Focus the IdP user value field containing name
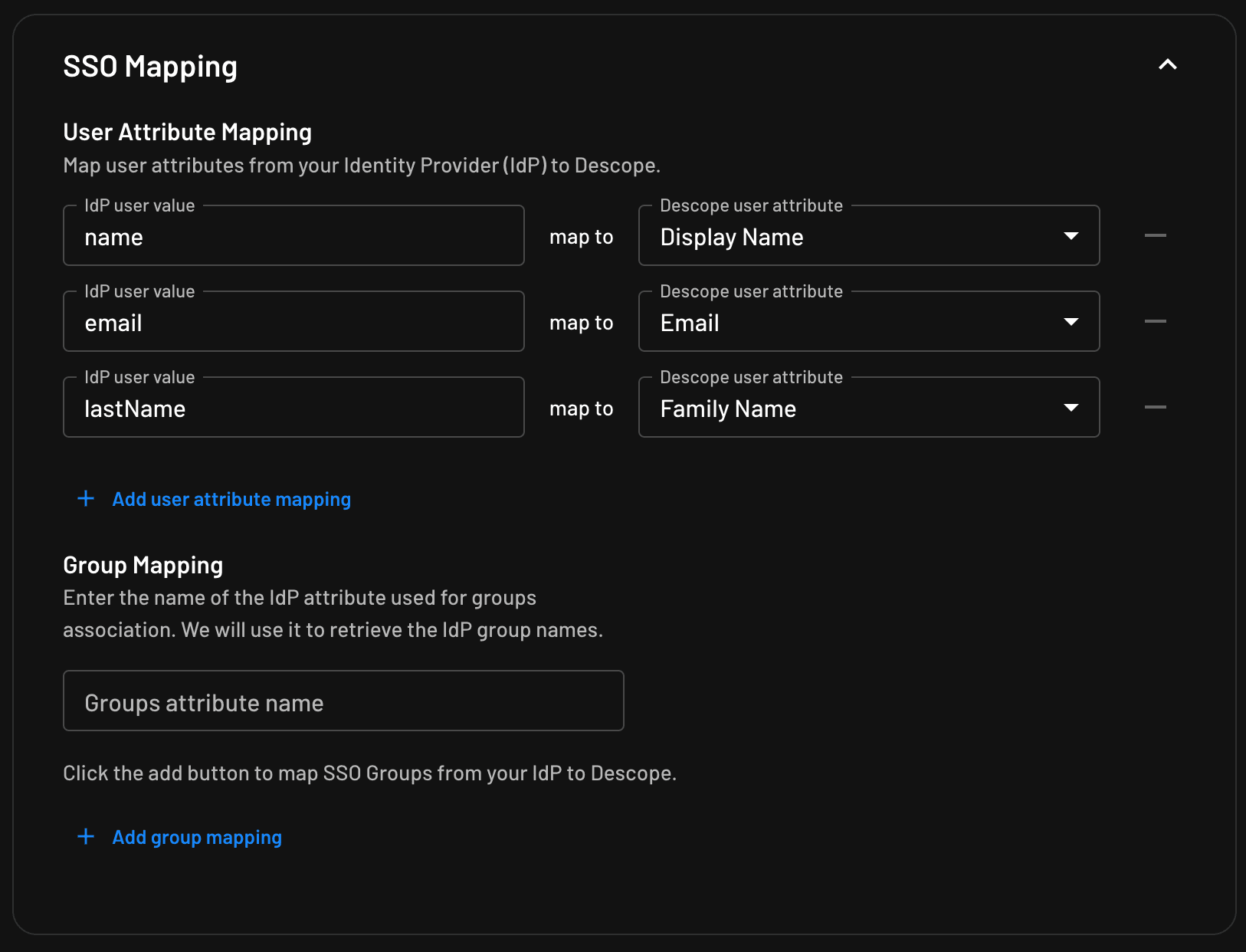This screenshot has width=1246, height=952. pyautogui.click(x=293, y=235)
